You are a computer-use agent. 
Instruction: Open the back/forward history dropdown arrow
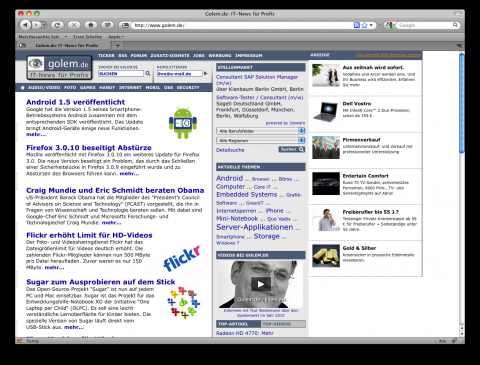pos(44,25)
